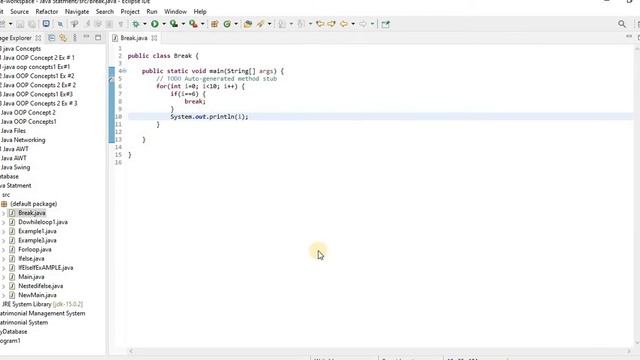
Task: Expand Dowhileloop1.java tree node
Action: coord(4,222)
